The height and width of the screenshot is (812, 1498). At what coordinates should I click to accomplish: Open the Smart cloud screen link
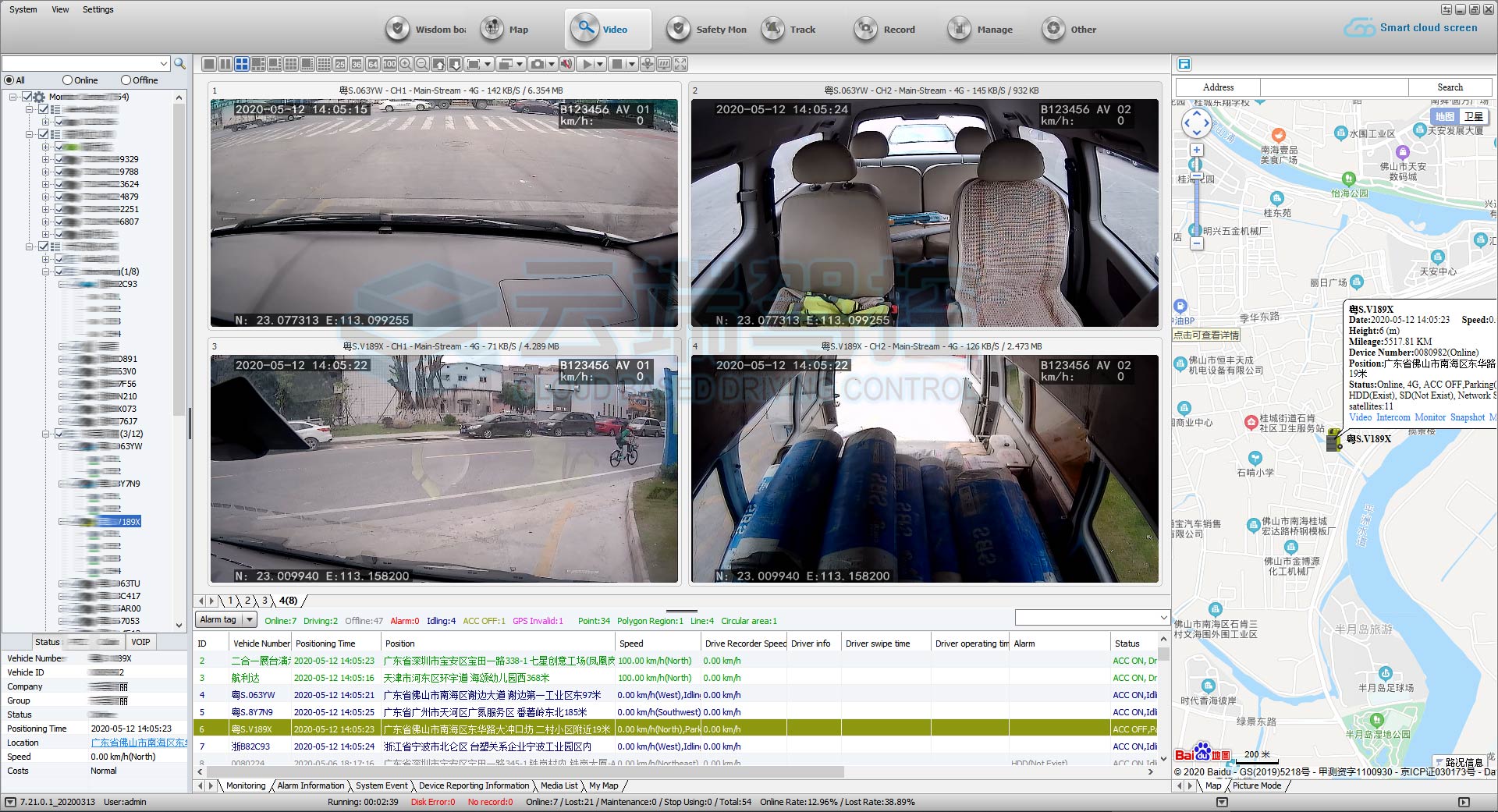click(1411, 27)
